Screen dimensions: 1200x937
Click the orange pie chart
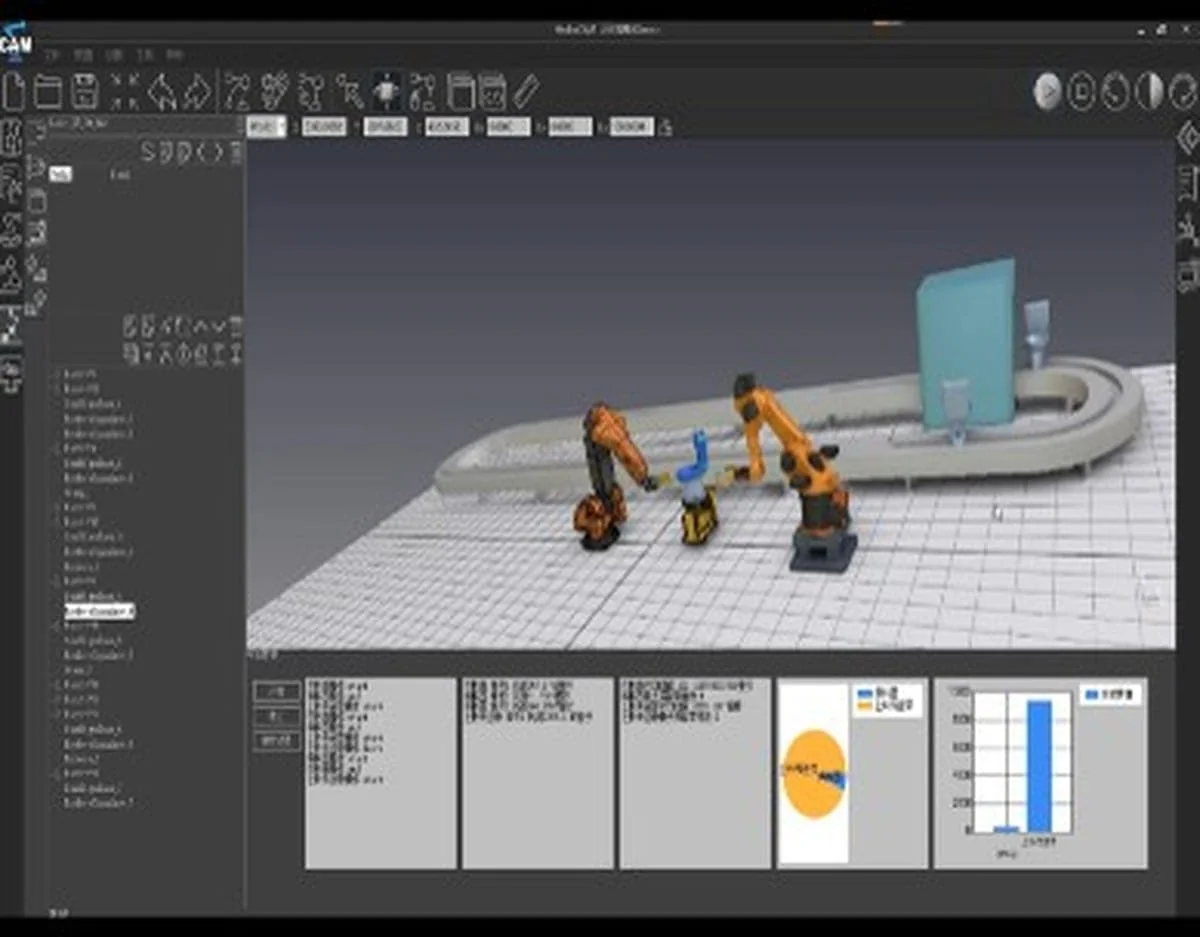pyautogui.click(x=813, y=773)
